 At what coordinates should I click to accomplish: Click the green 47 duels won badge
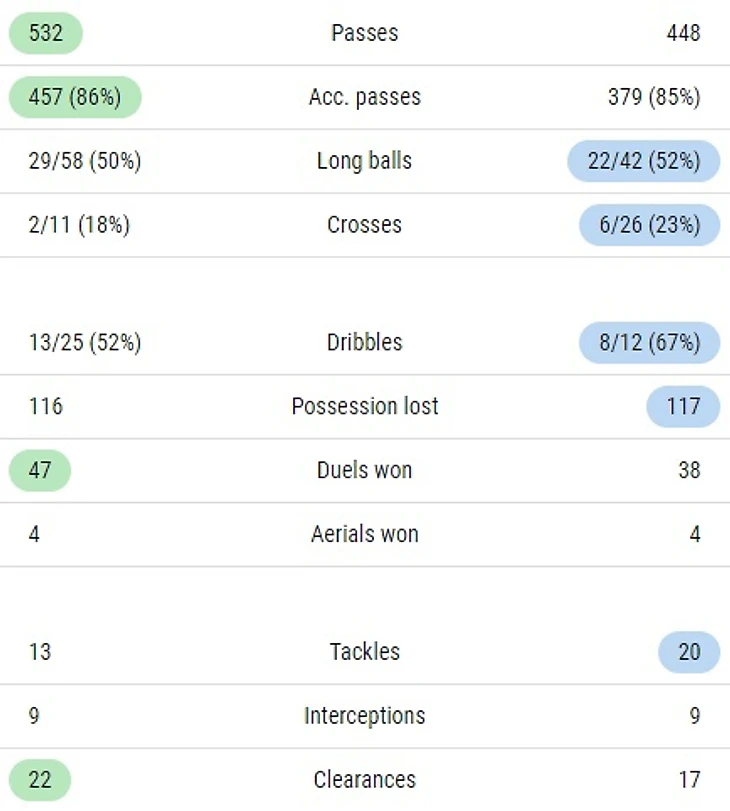tap(40, 470)
